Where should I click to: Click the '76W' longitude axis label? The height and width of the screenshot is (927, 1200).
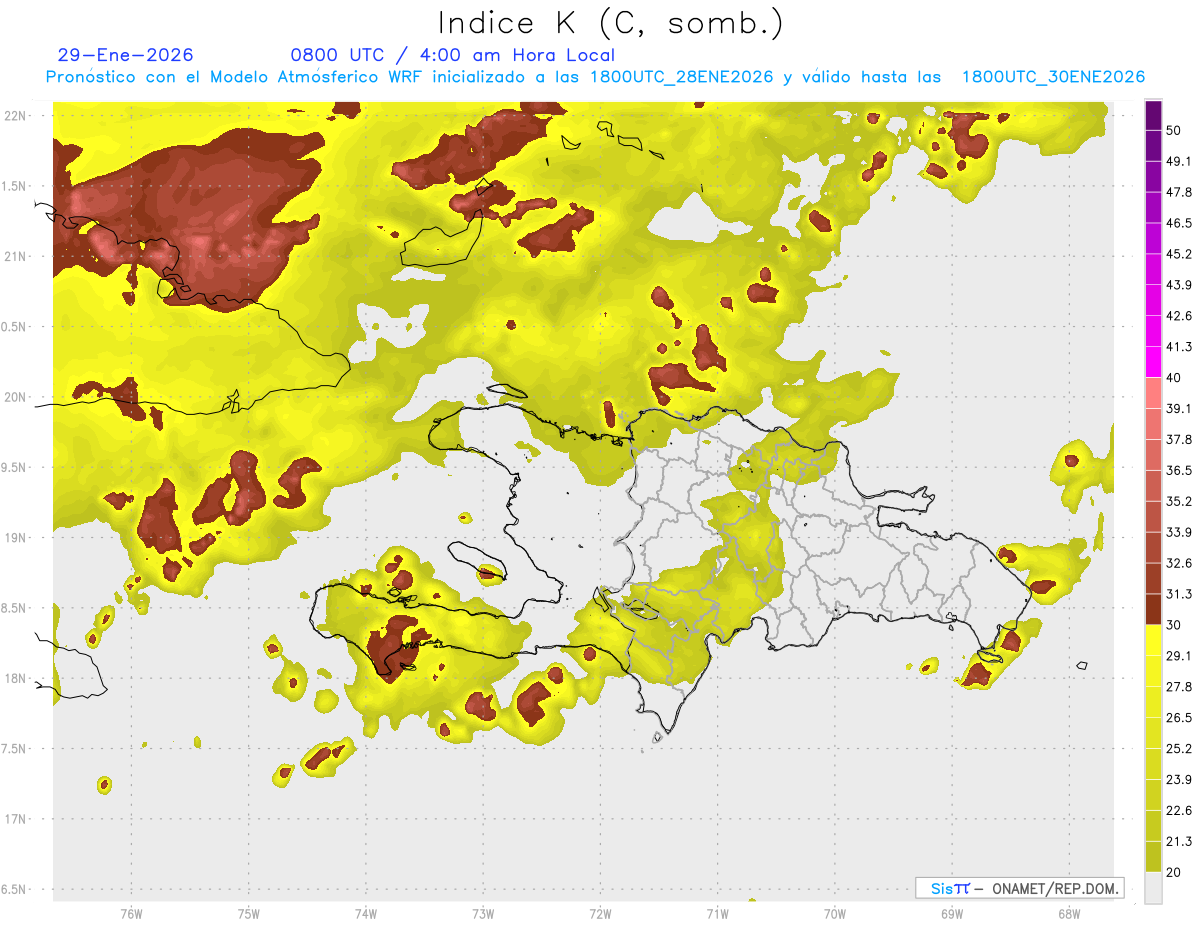pos(131,913)
